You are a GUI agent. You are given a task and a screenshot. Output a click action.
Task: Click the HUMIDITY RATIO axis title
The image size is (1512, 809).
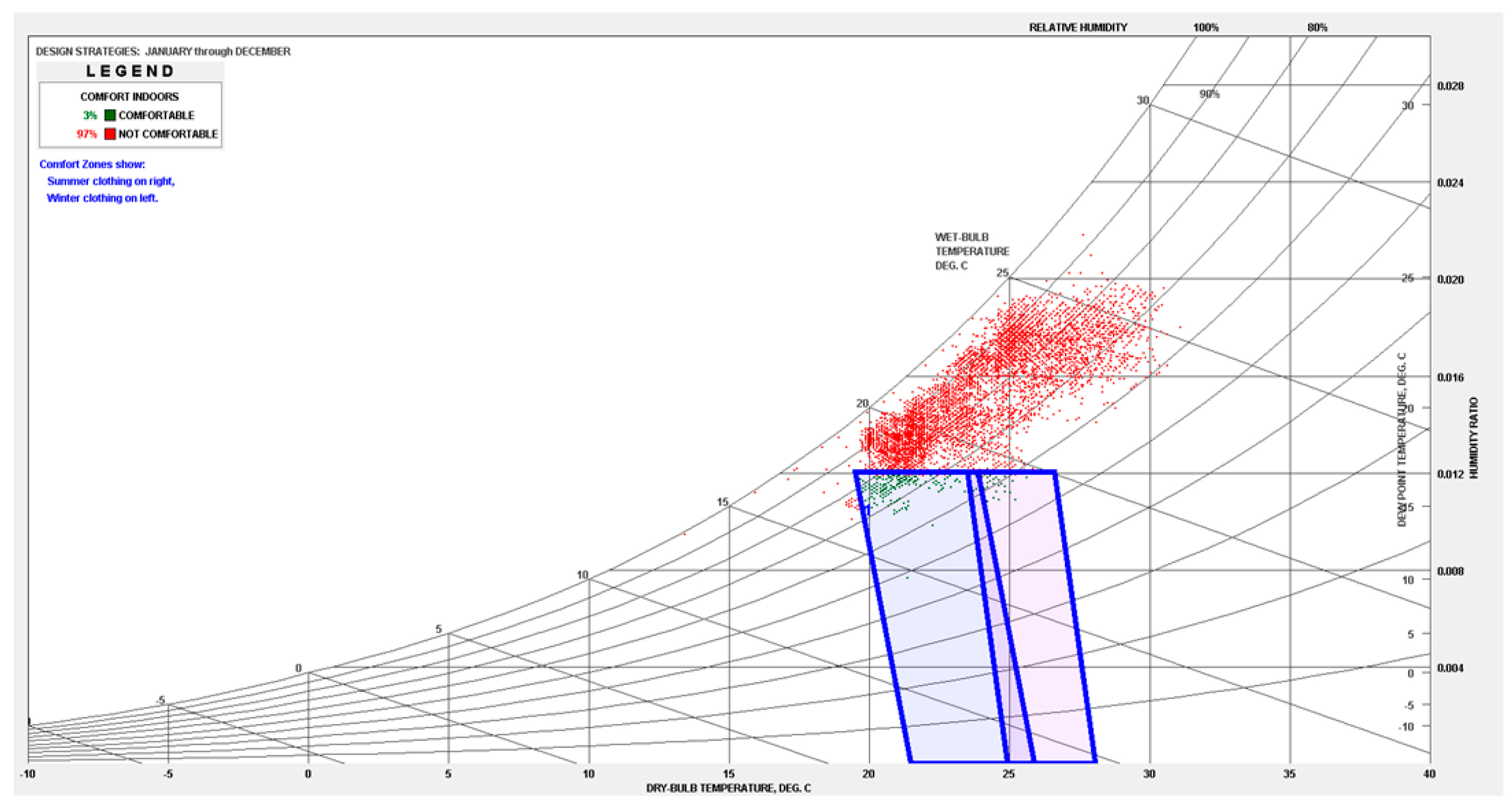(1473, 437)
